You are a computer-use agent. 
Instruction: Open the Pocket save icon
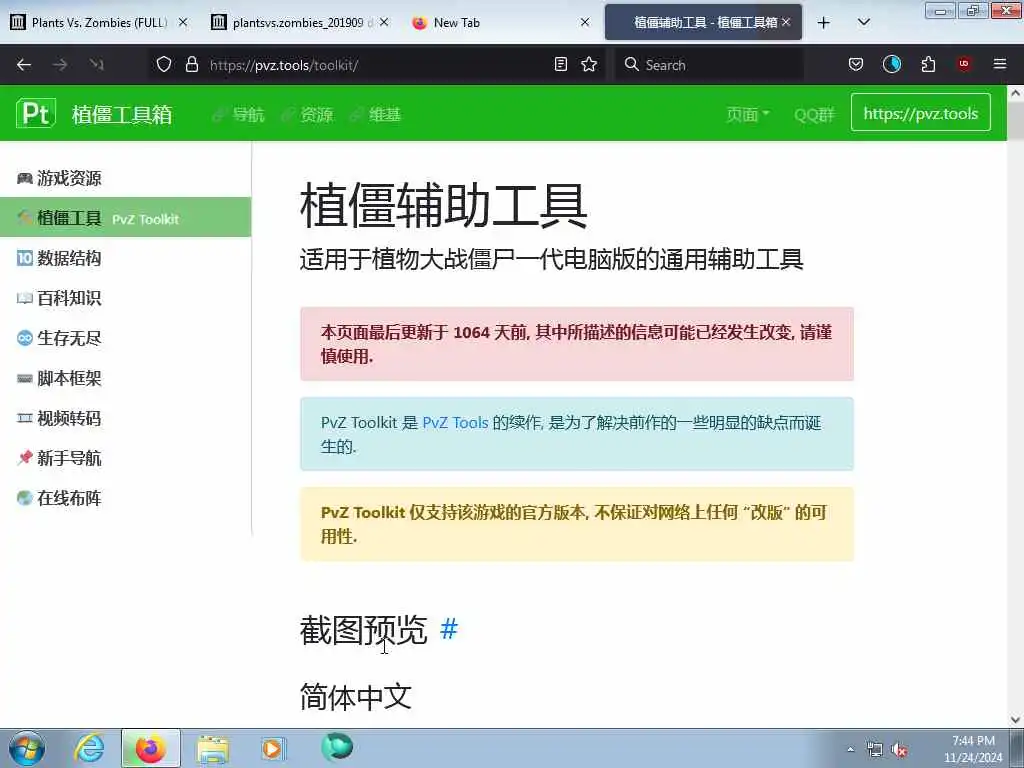856,64
